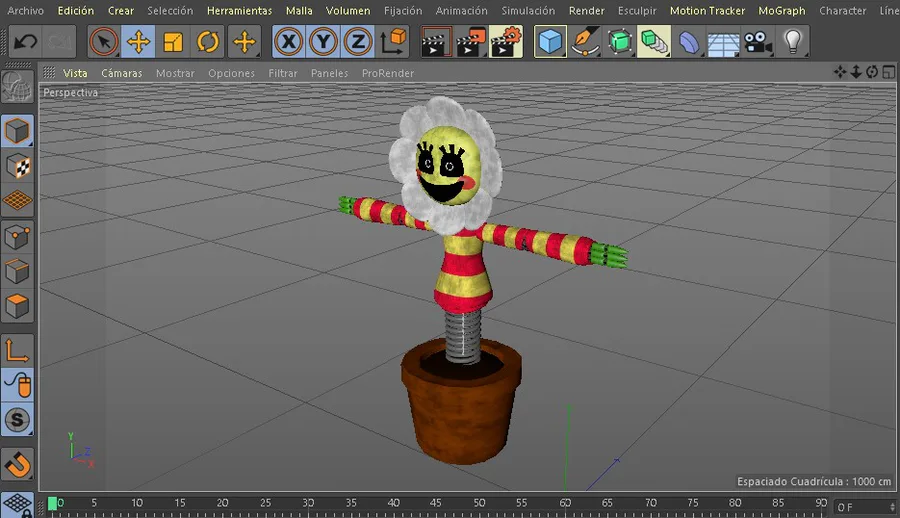
Task: Open the viewport Cámaras menu
Action: tap(122, 73)
